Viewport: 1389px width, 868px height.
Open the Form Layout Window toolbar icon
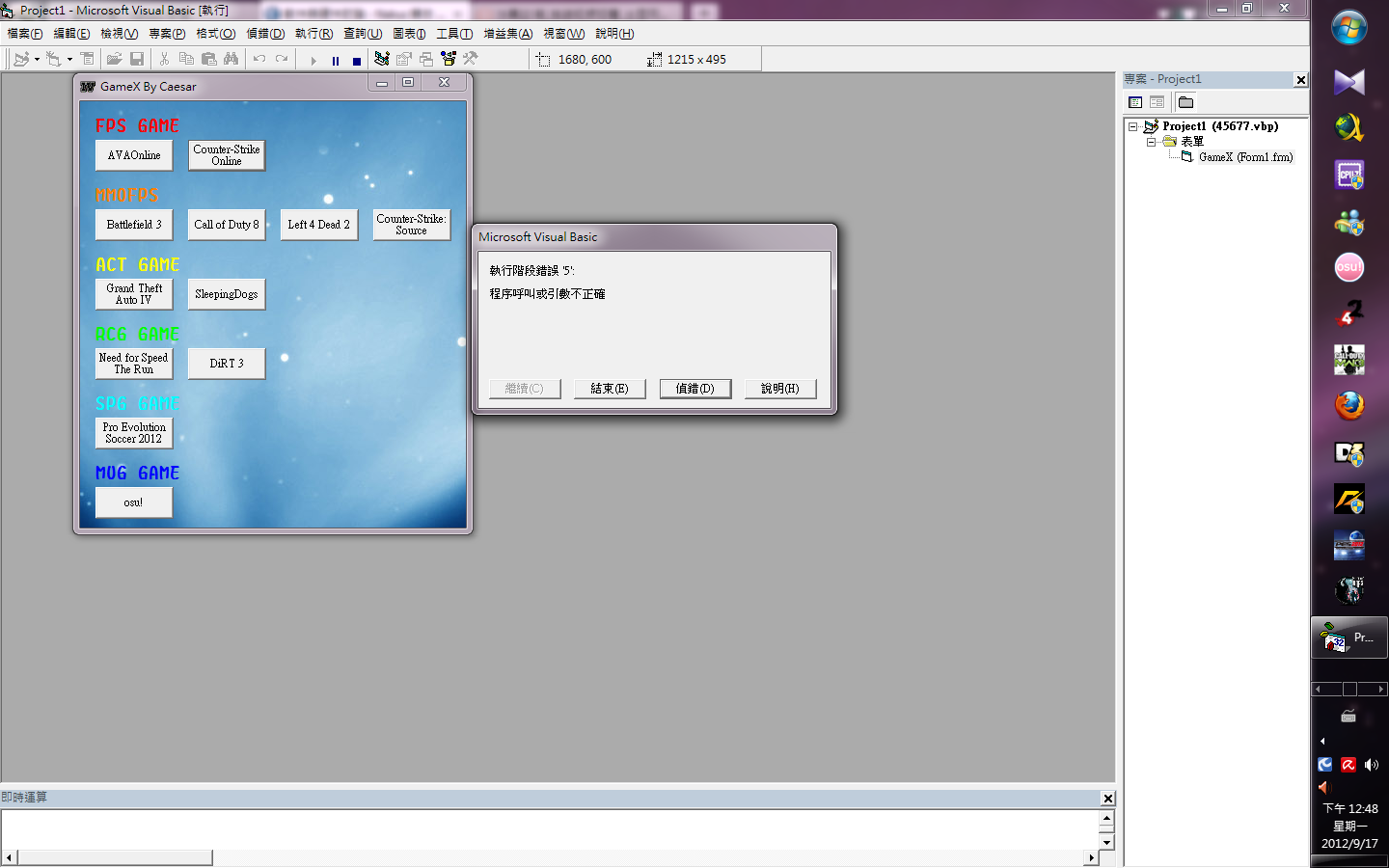[426, 60]
